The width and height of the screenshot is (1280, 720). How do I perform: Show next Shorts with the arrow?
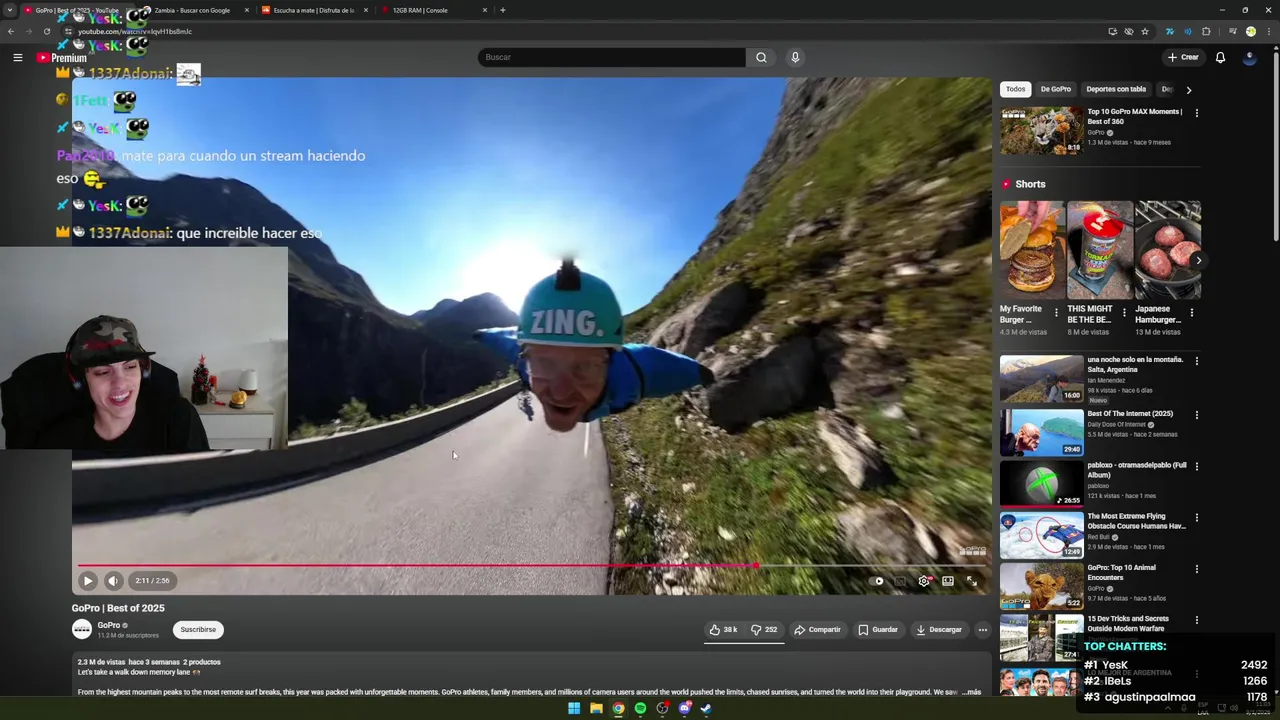[x=1198, y=261]
